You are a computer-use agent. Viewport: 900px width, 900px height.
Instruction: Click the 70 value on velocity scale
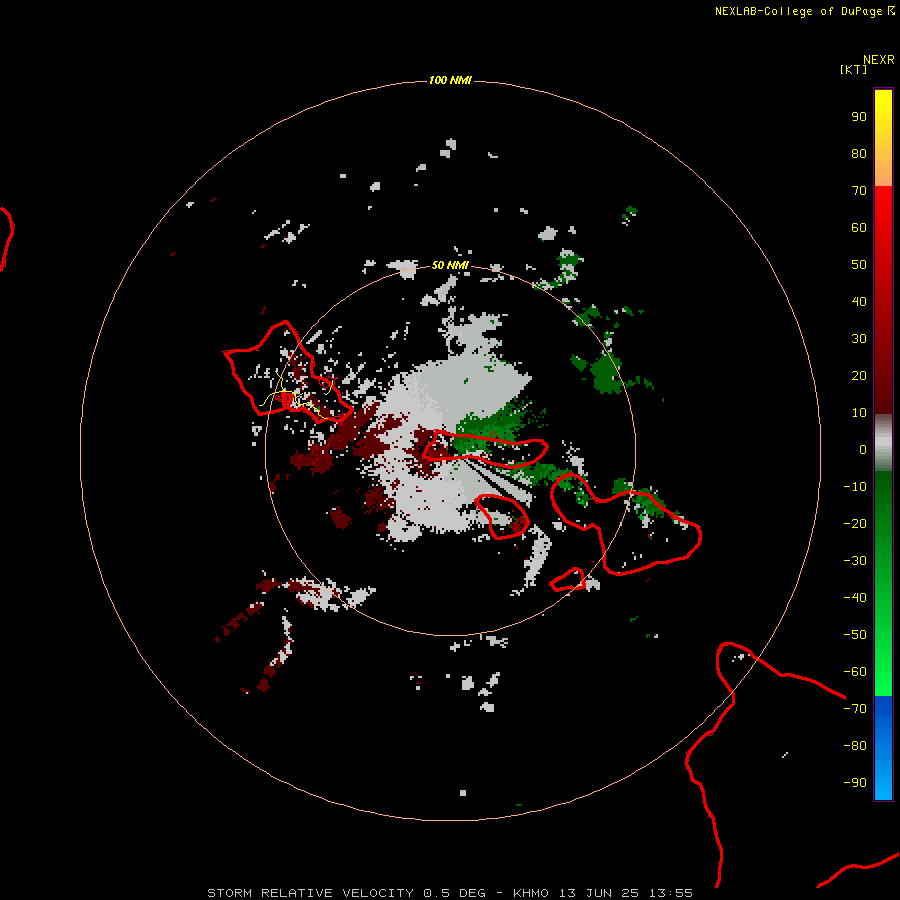859,191
